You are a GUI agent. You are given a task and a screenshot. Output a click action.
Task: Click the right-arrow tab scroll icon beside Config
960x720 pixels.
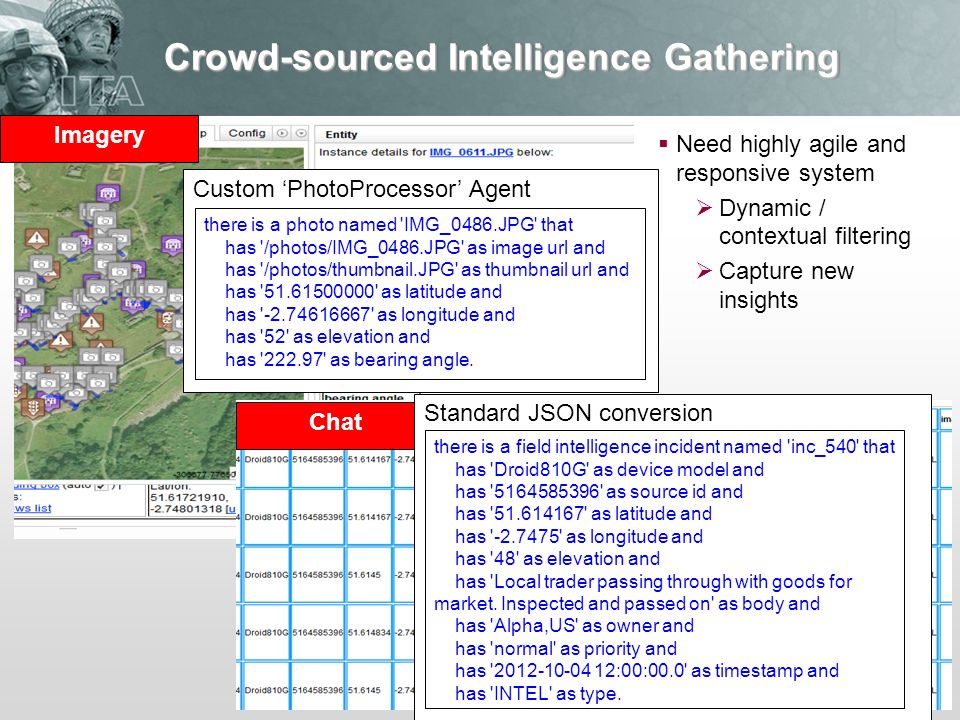[x=282, y=133]
